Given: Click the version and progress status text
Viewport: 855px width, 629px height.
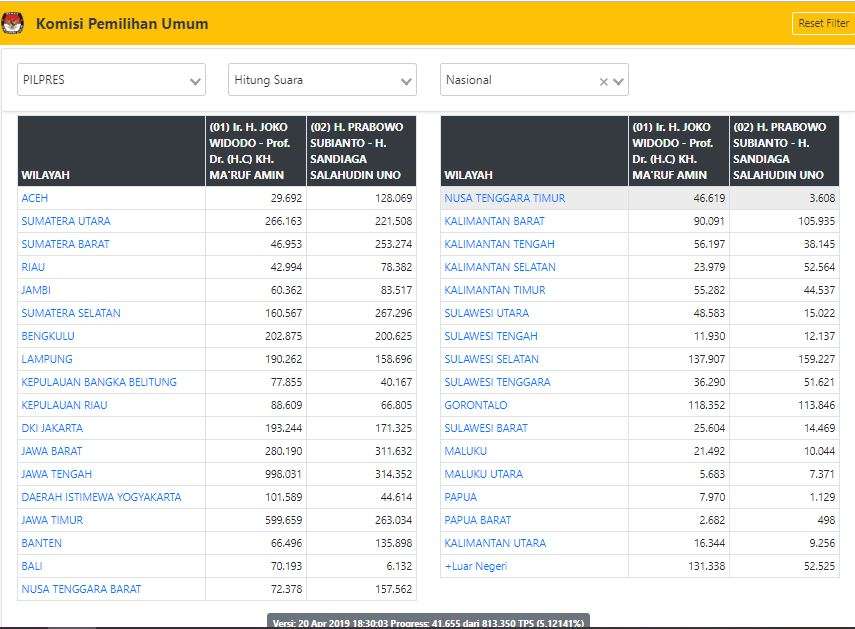Looking at the screenshot, I should (428, 622).
